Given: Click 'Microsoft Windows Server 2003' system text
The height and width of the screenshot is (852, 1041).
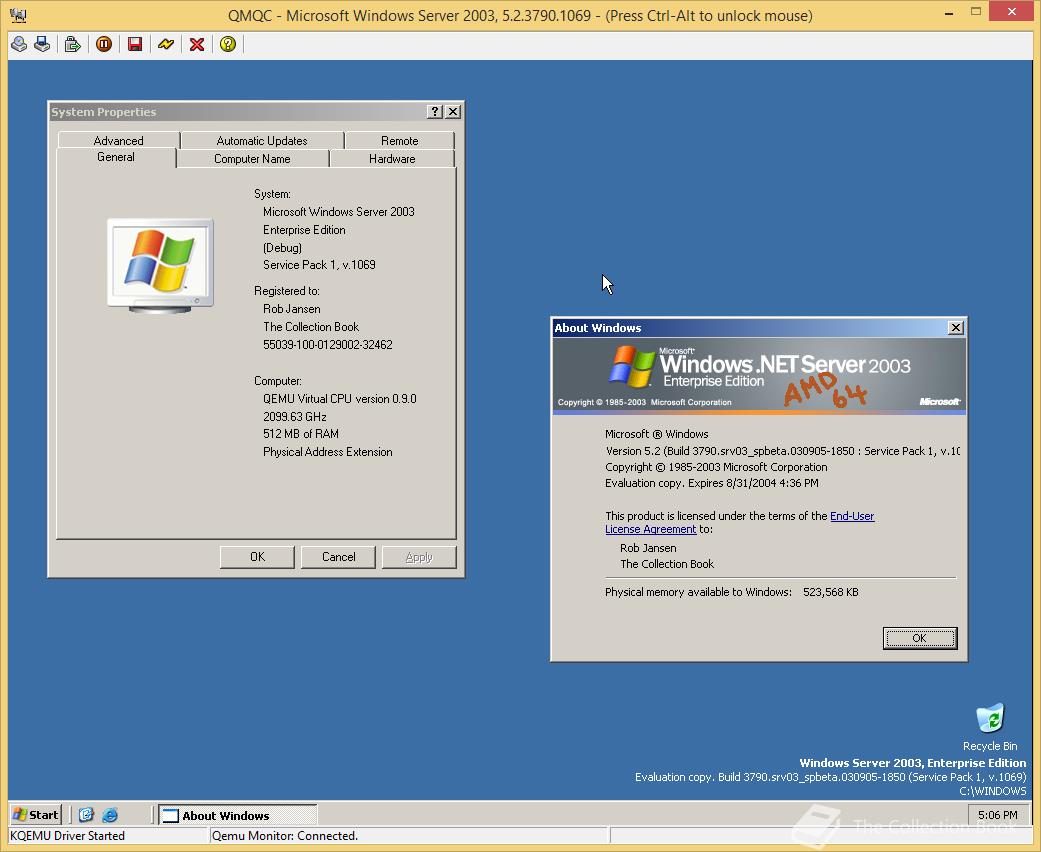Looking at the screenshot, I should pos(339,212).
